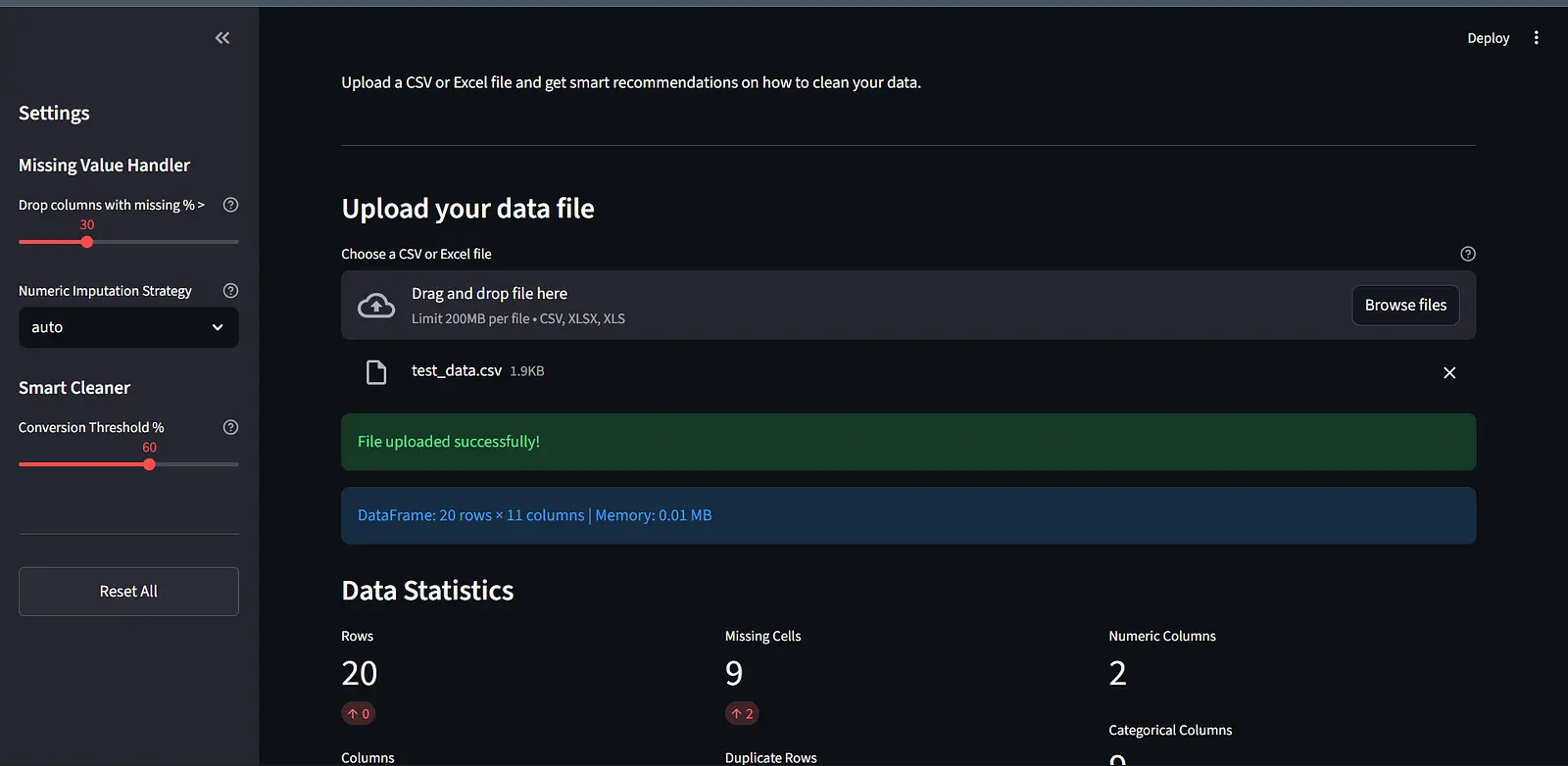Collapse the sidebar with double chevron
1568x766 pixels.
[222, 38]
